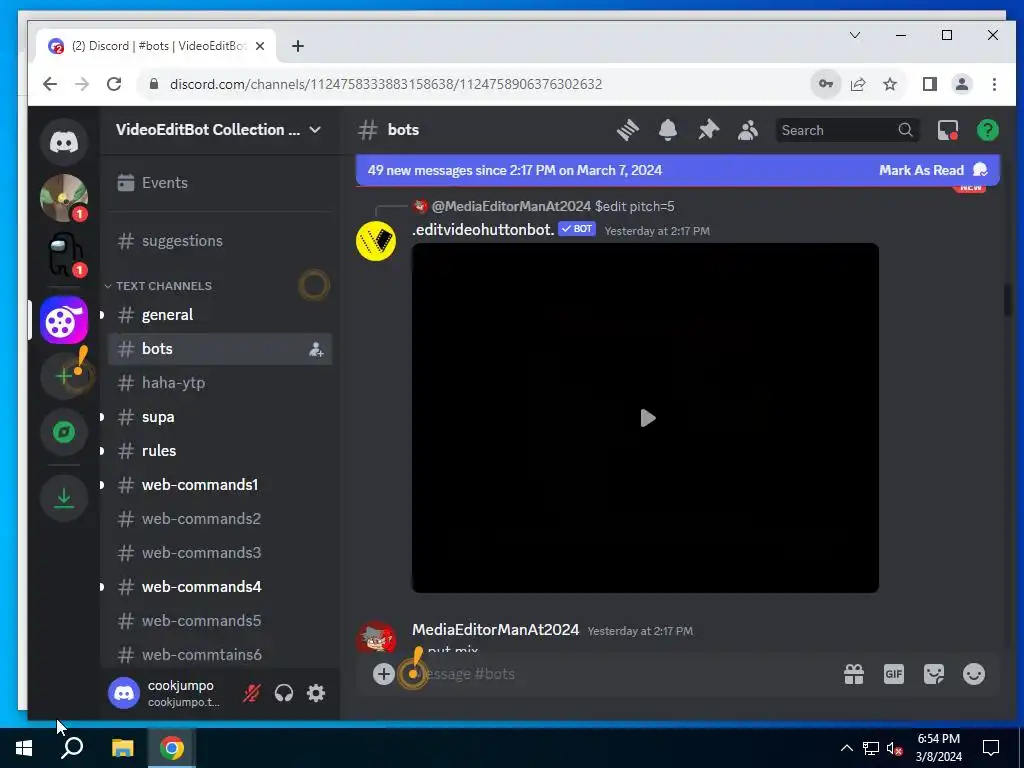
Task: Open the web-commands3 channel
Action: point(219,552)
